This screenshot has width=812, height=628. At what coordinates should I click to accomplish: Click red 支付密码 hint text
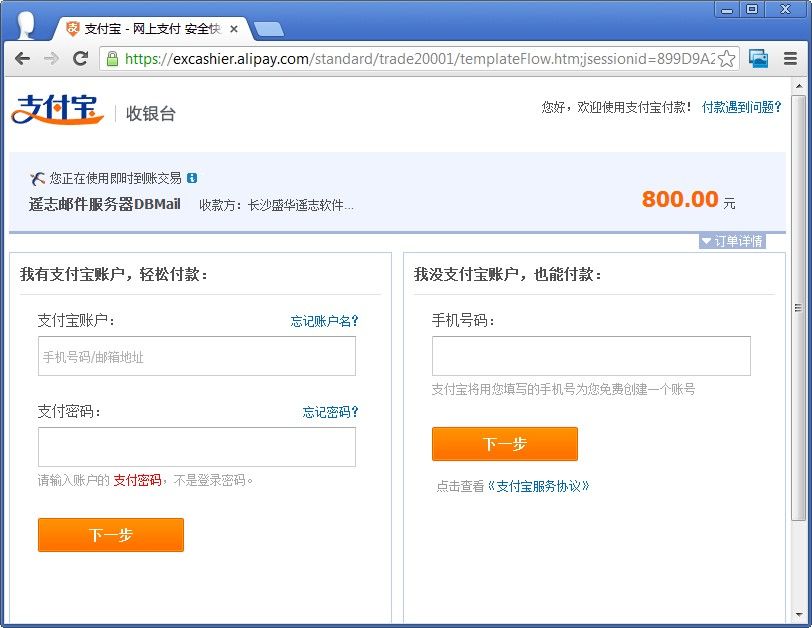137,480
